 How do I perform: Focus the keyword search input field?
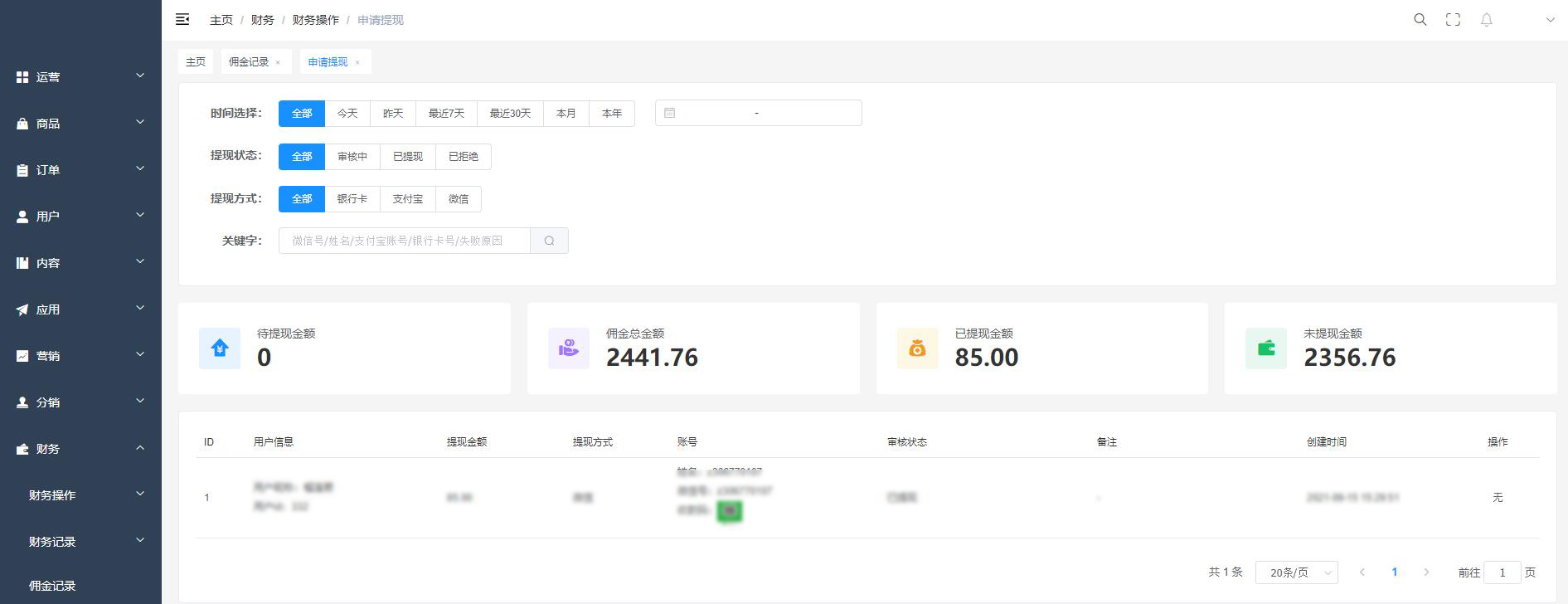(405, 241)
